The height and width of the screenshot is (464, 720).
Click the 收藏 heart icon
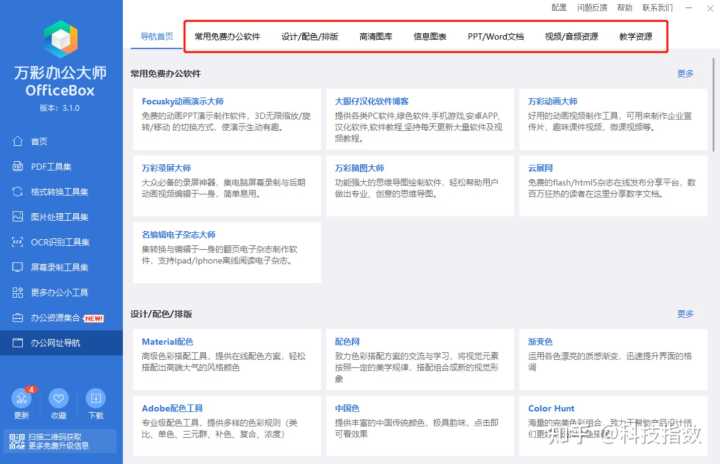click(x=58, y=398)
